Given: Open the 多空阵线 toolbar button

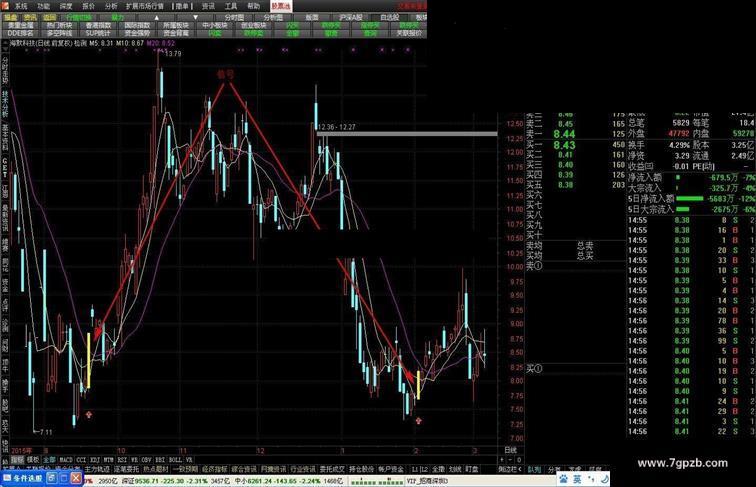Looking at the screenshot, I should tap(59, 33).
